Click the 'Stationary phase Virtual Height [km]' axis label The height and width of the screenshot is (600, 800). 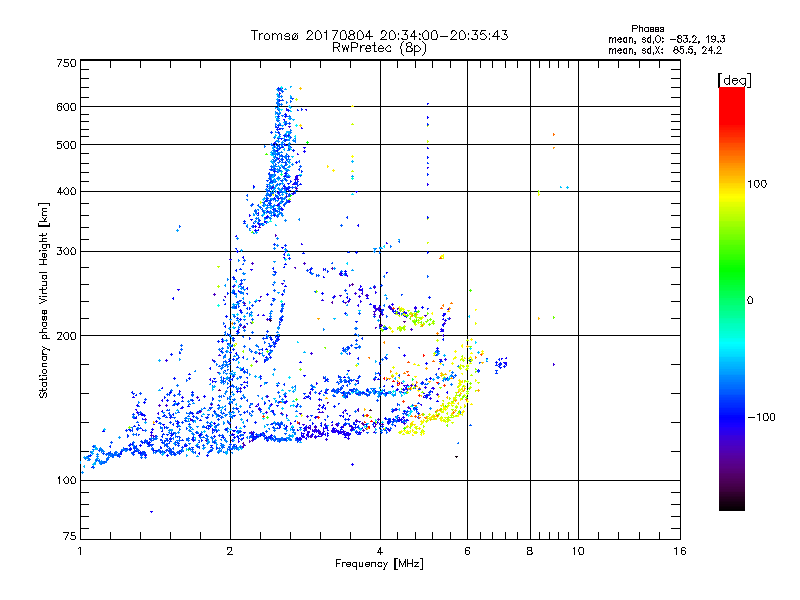pos(43,300)
